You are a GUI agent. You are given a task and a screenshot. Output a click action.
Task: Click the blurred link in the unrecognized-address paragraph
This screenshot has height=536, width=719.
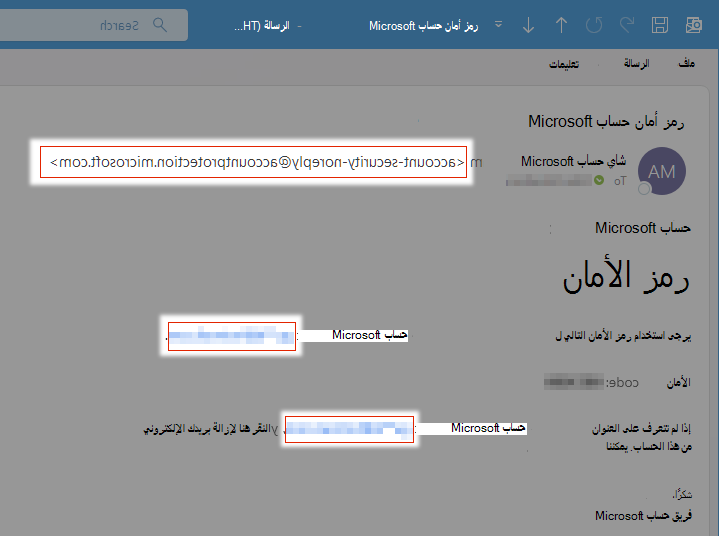(x=349, y=430)
